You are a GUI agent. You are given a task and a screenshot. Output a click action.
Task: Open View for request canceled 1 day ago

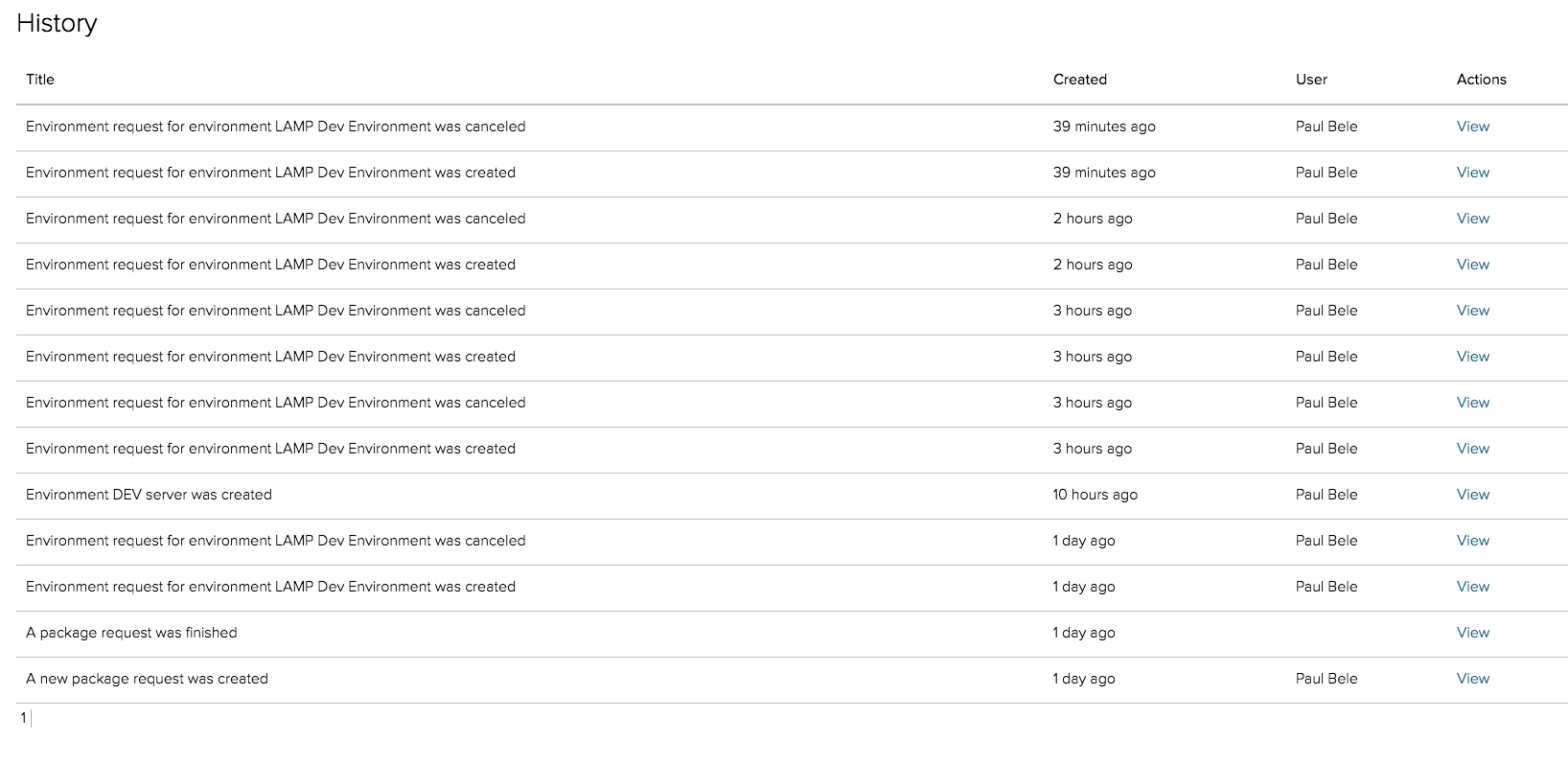(1472, 541)
